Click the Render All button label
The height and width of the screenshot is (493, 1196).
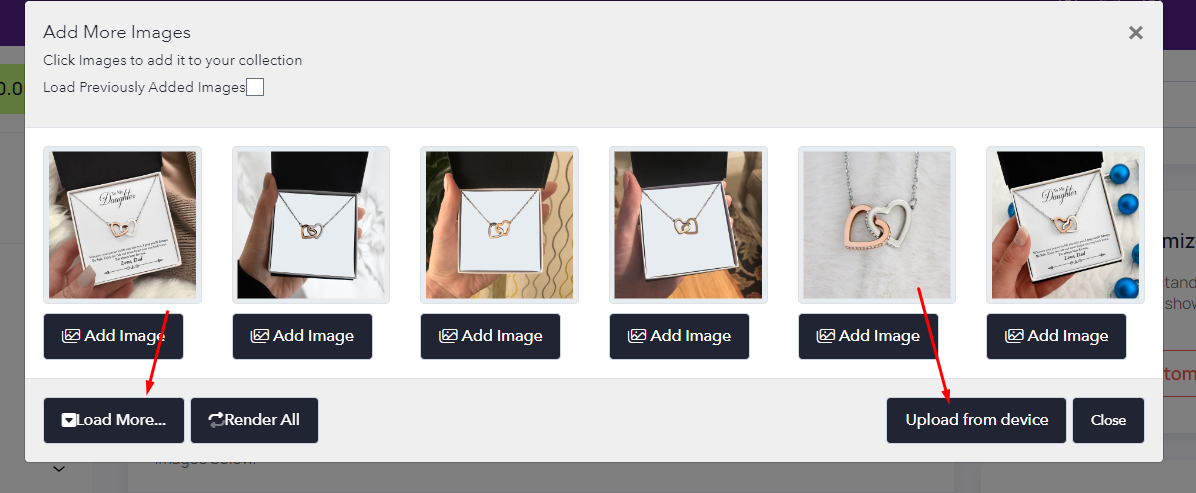(x=262, y=420)
